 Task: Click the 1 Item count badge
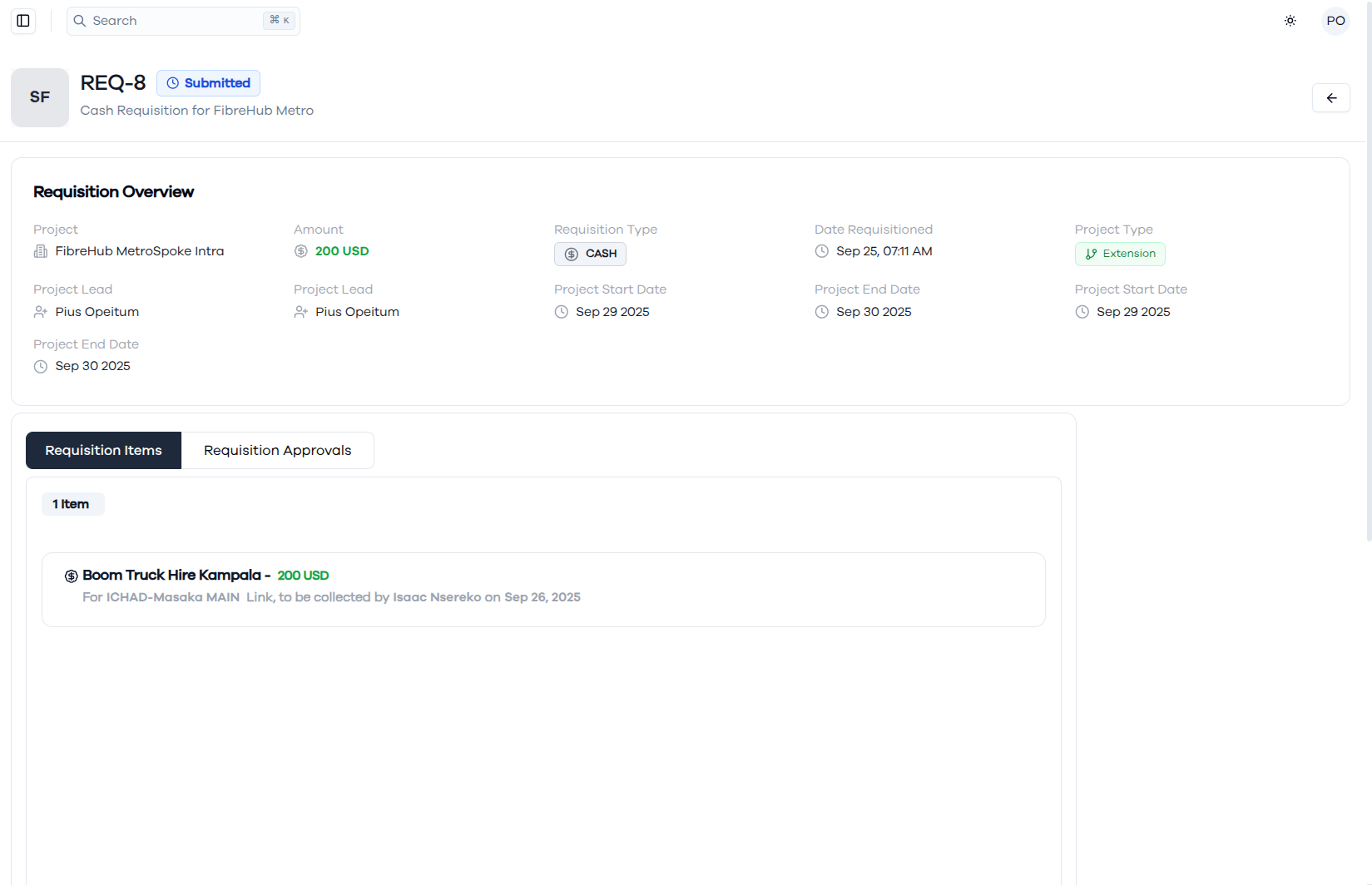[x=72, y=504]
